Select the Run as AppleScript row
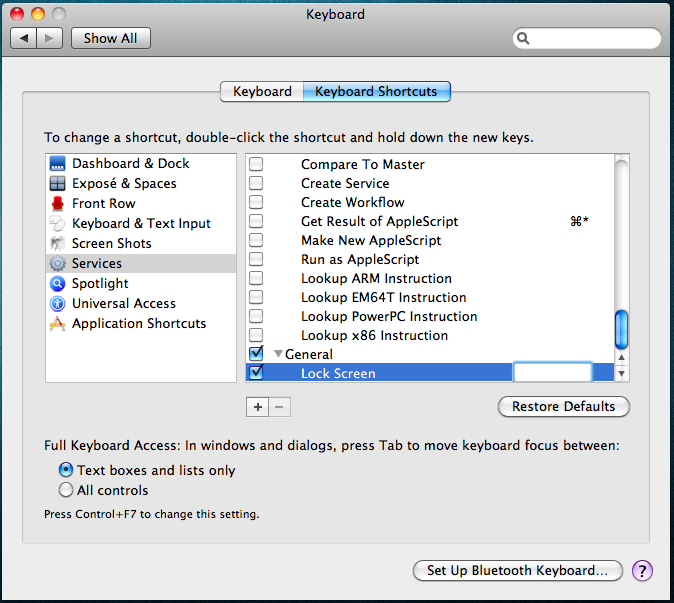Image resolution: width=674 pixels, height=603 pixels. (430, 260)
